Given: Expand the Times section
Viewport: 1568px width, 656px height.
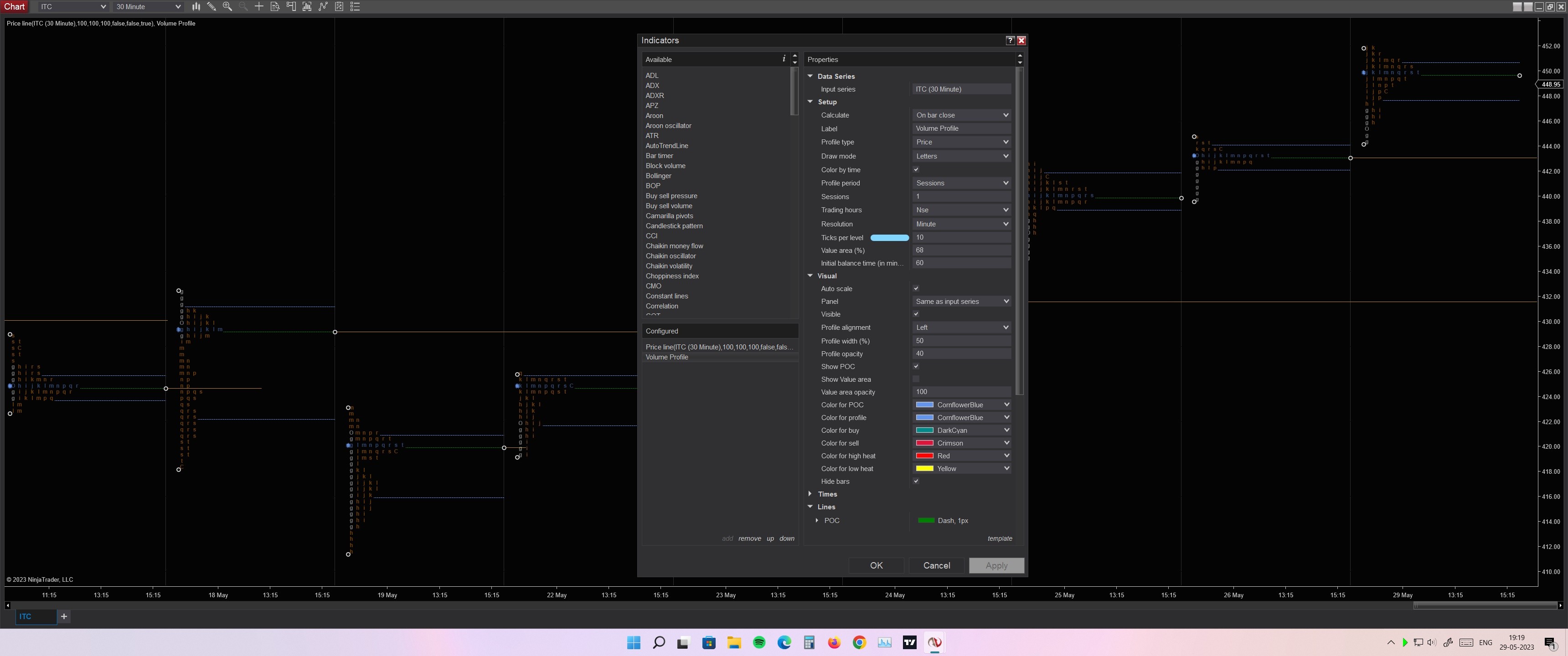Looking at the screenshot, I should [810, 494].
